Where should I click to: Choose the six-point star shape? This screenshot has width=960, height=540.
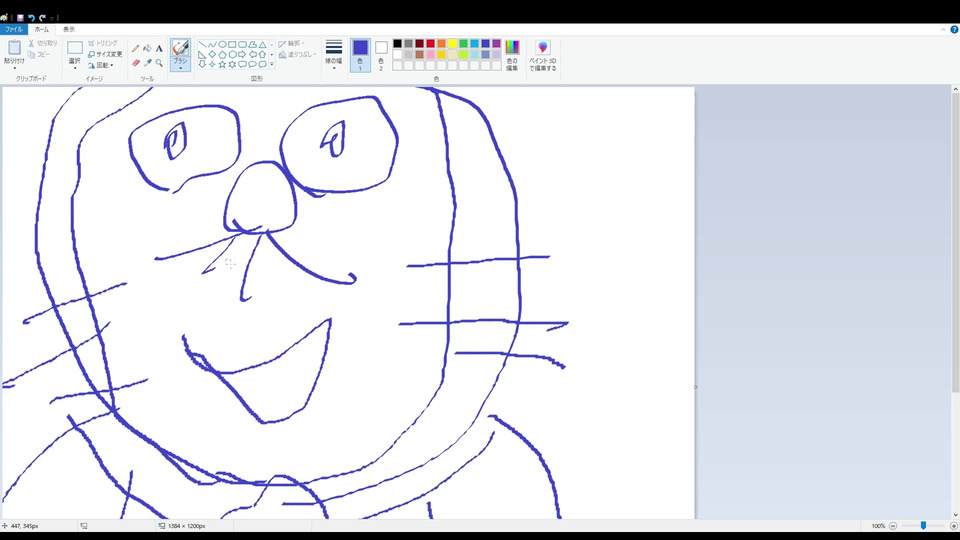(232, 64)
